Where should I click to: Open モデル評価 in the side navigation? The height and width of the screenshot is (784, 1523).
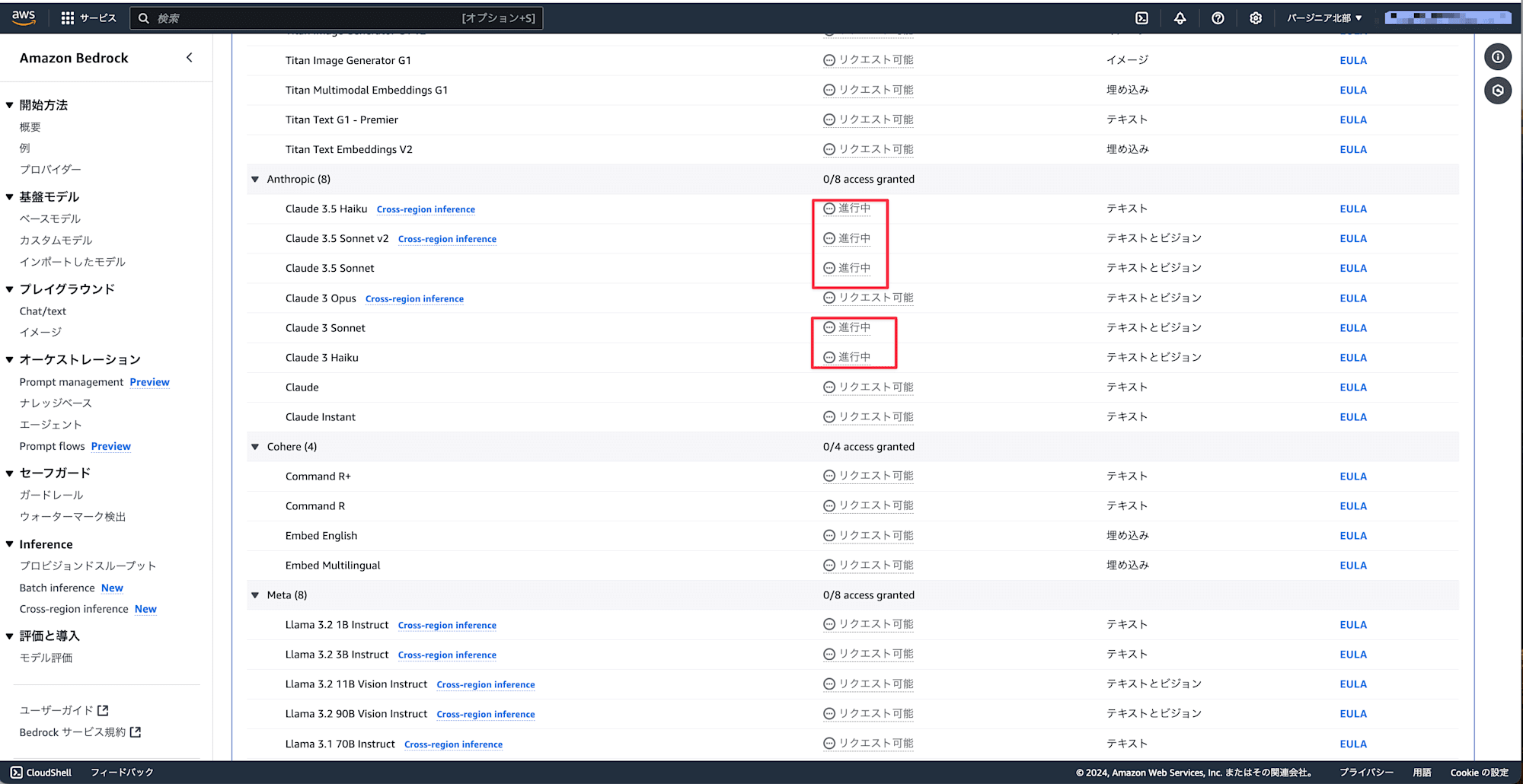tap(46, 658)
